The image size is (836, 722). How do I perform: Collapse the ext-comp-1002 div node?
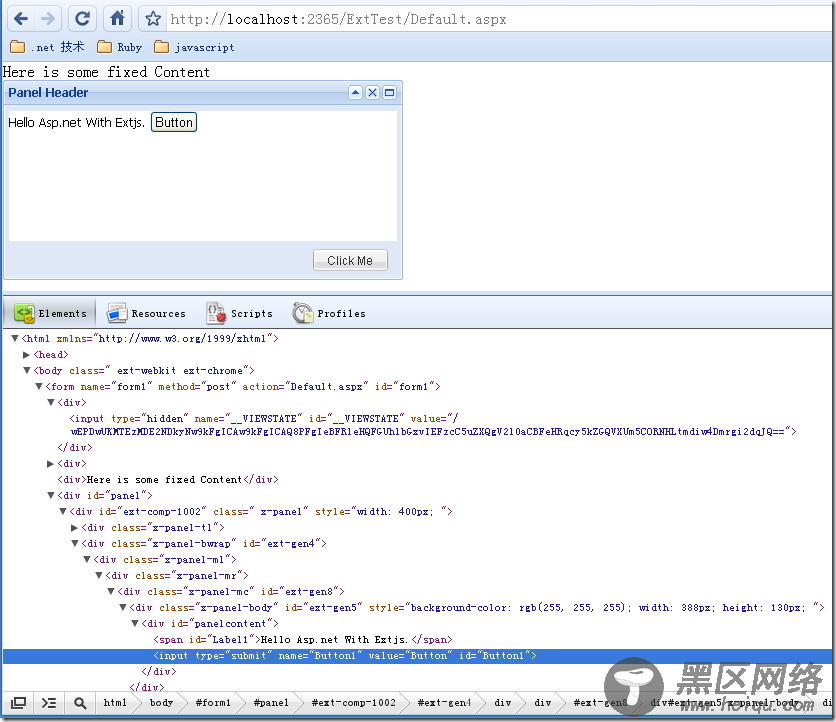(63, 511)
